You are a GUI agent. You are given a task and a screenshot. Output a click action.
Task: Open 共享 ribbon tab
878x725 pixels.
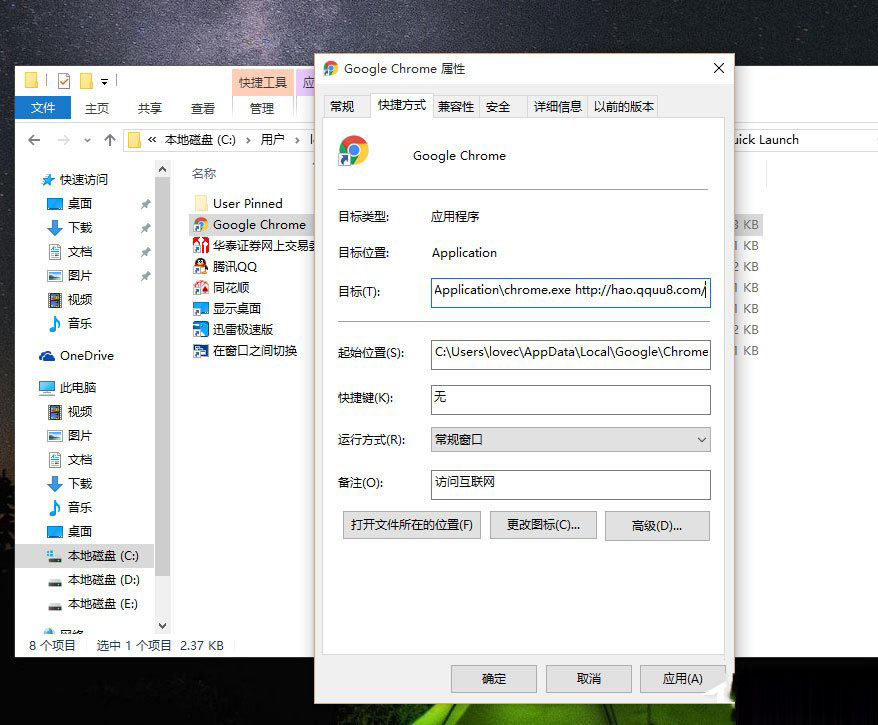click(x=150, y=108)
